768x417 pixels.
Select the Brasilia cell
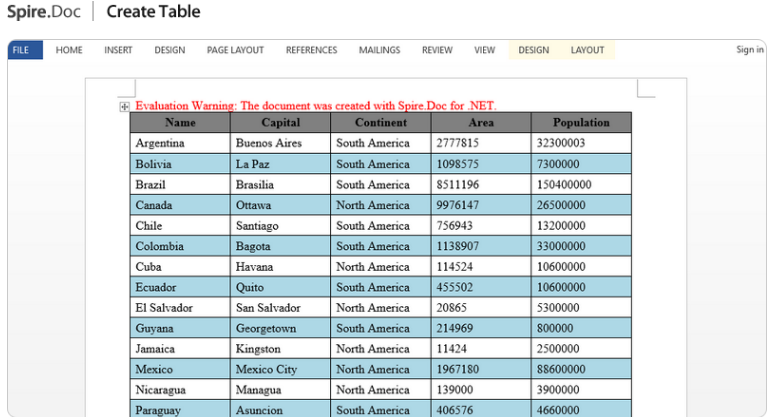click(281, 184)
